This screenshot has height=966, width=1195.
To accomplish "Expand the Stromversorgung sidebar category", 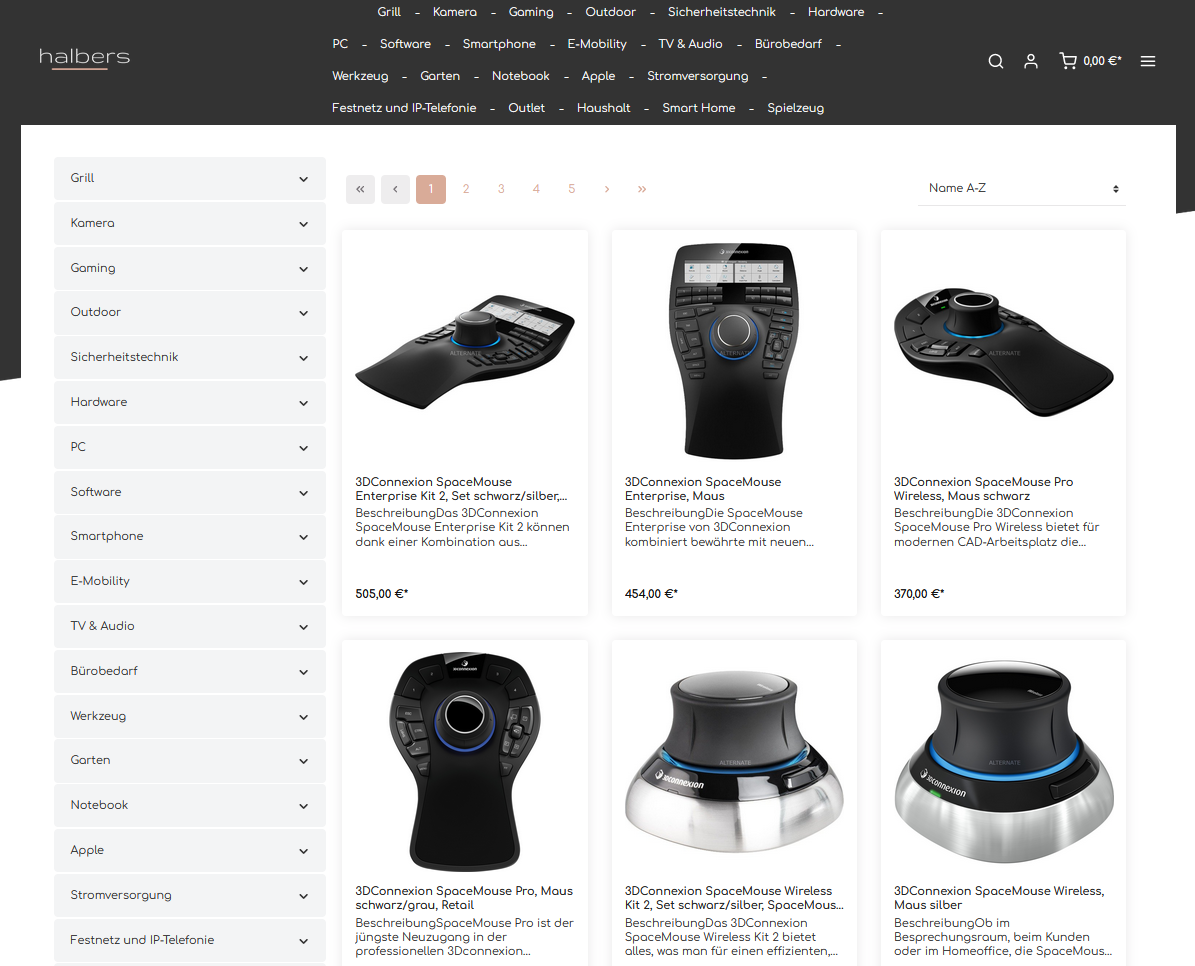I will (190, 895).
